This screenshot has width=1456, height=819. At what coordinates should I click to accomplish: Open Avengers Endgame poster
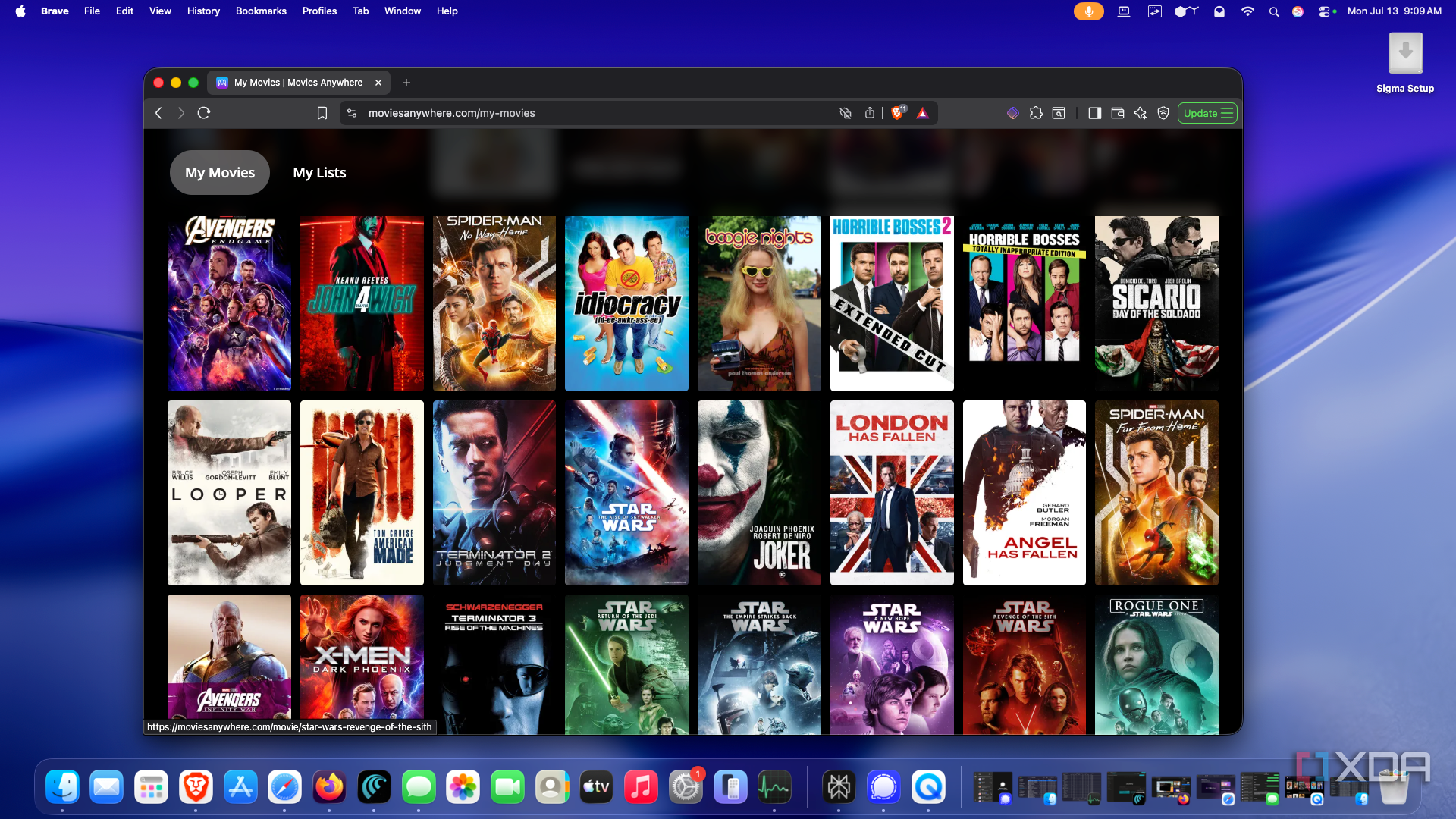click(x=229, y=303)
